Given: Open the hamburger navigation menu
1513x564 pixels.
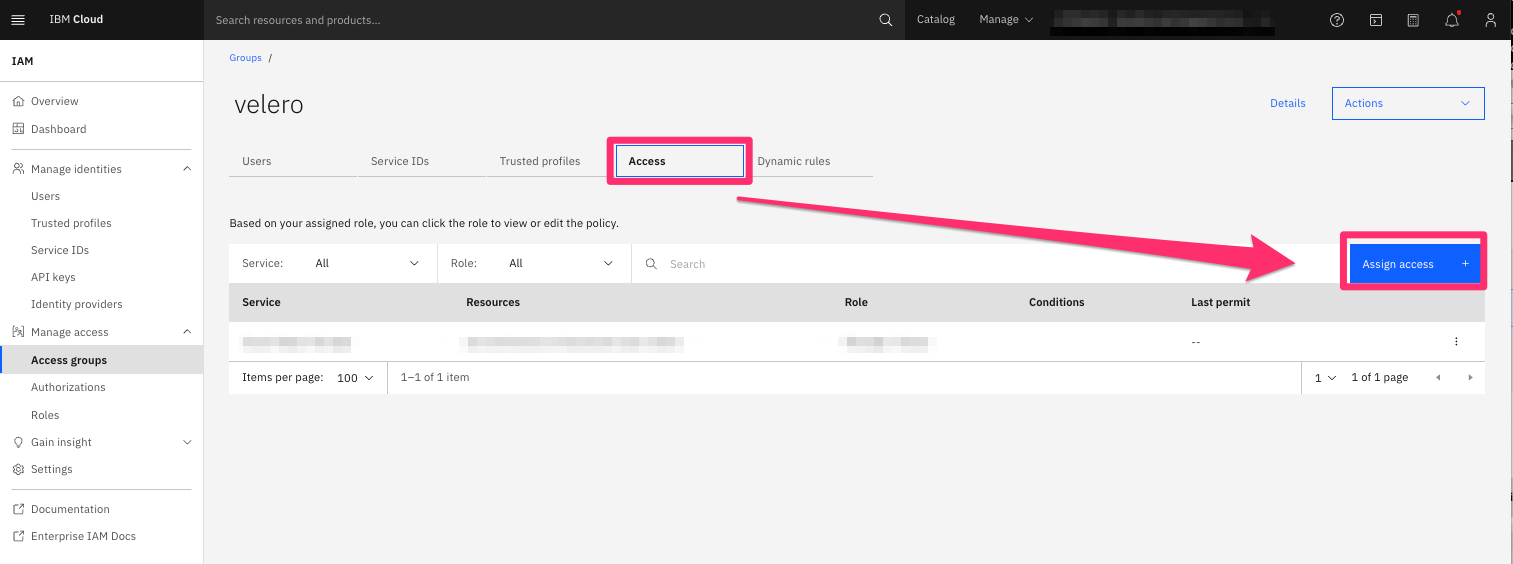Looking at the screenshot, I should click(x=18, y=20).
